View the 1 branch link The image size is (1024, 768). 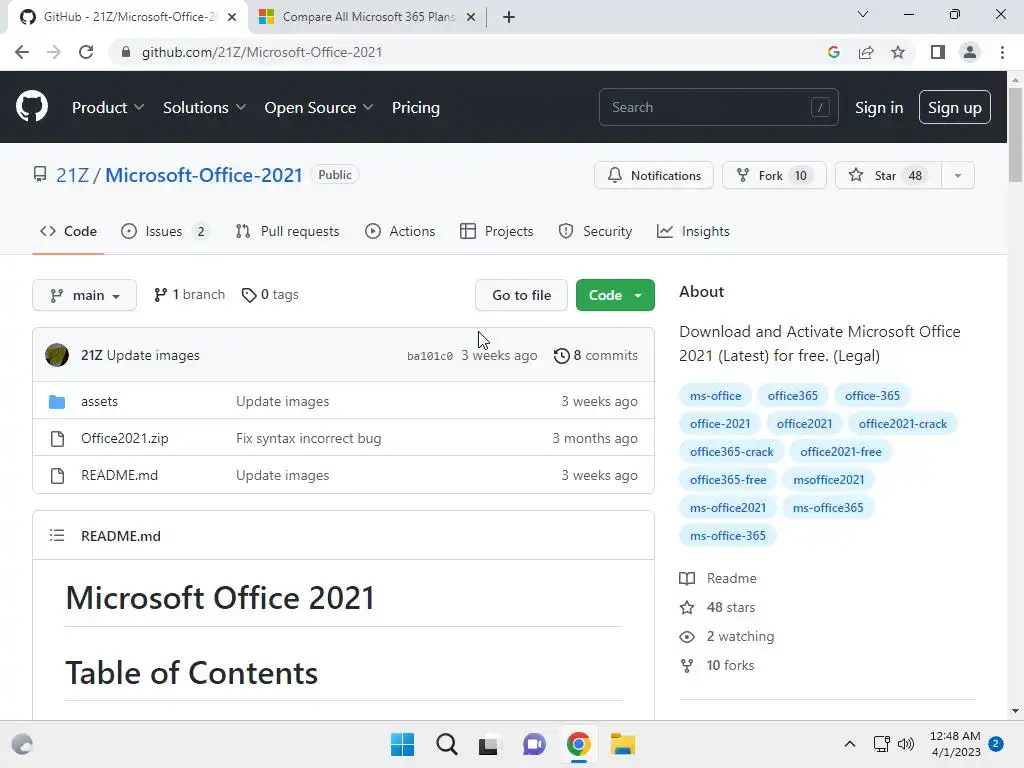(189, 295)
